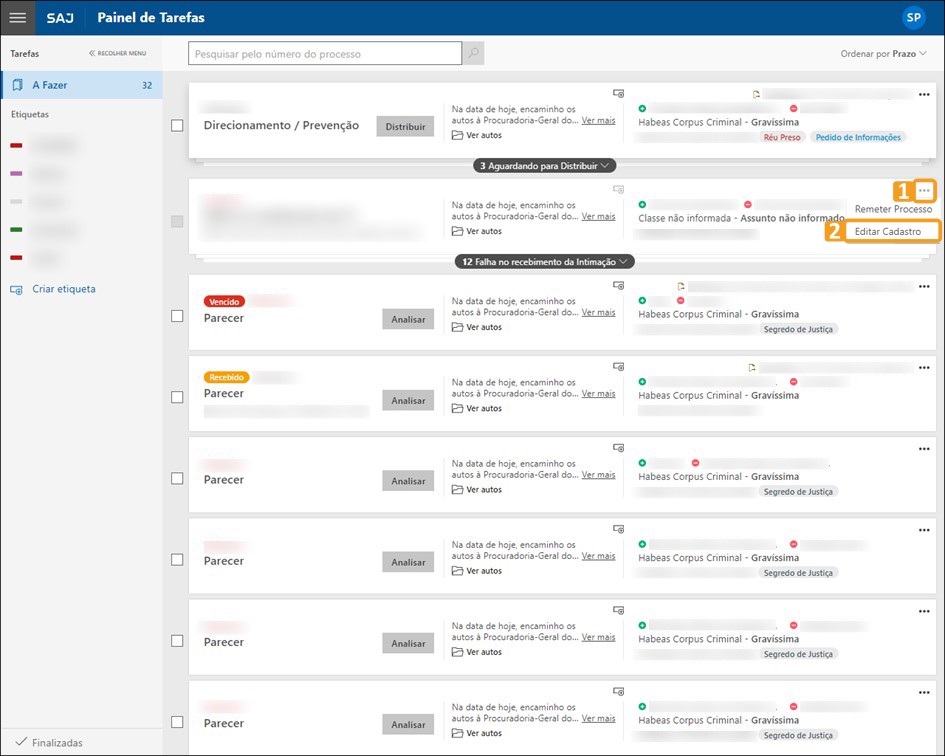Open the hamburger menu icon
This screenshot has height=756, width=945.
[x=17, y=18]
